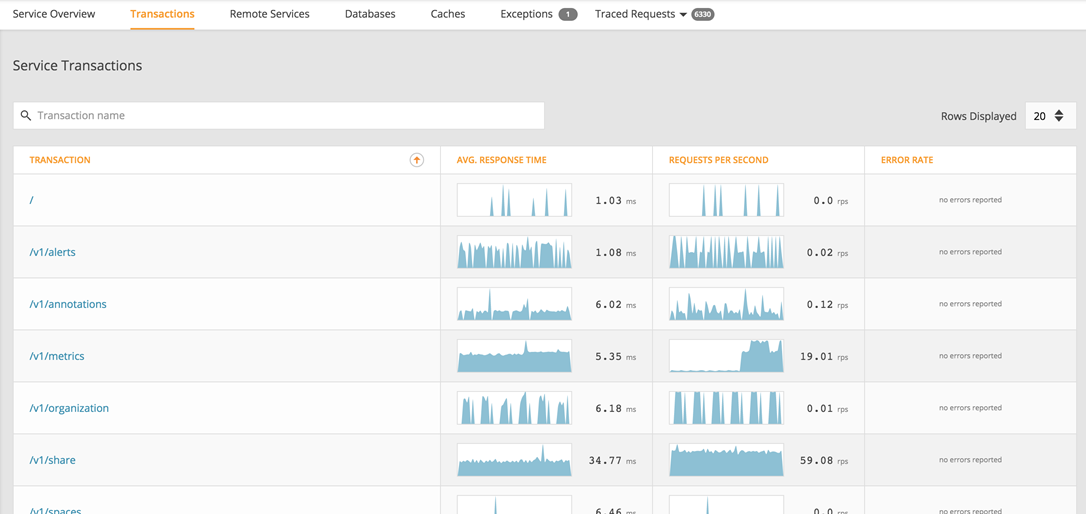Open /v1/metrics requests per second sparkline

[727, 356]
